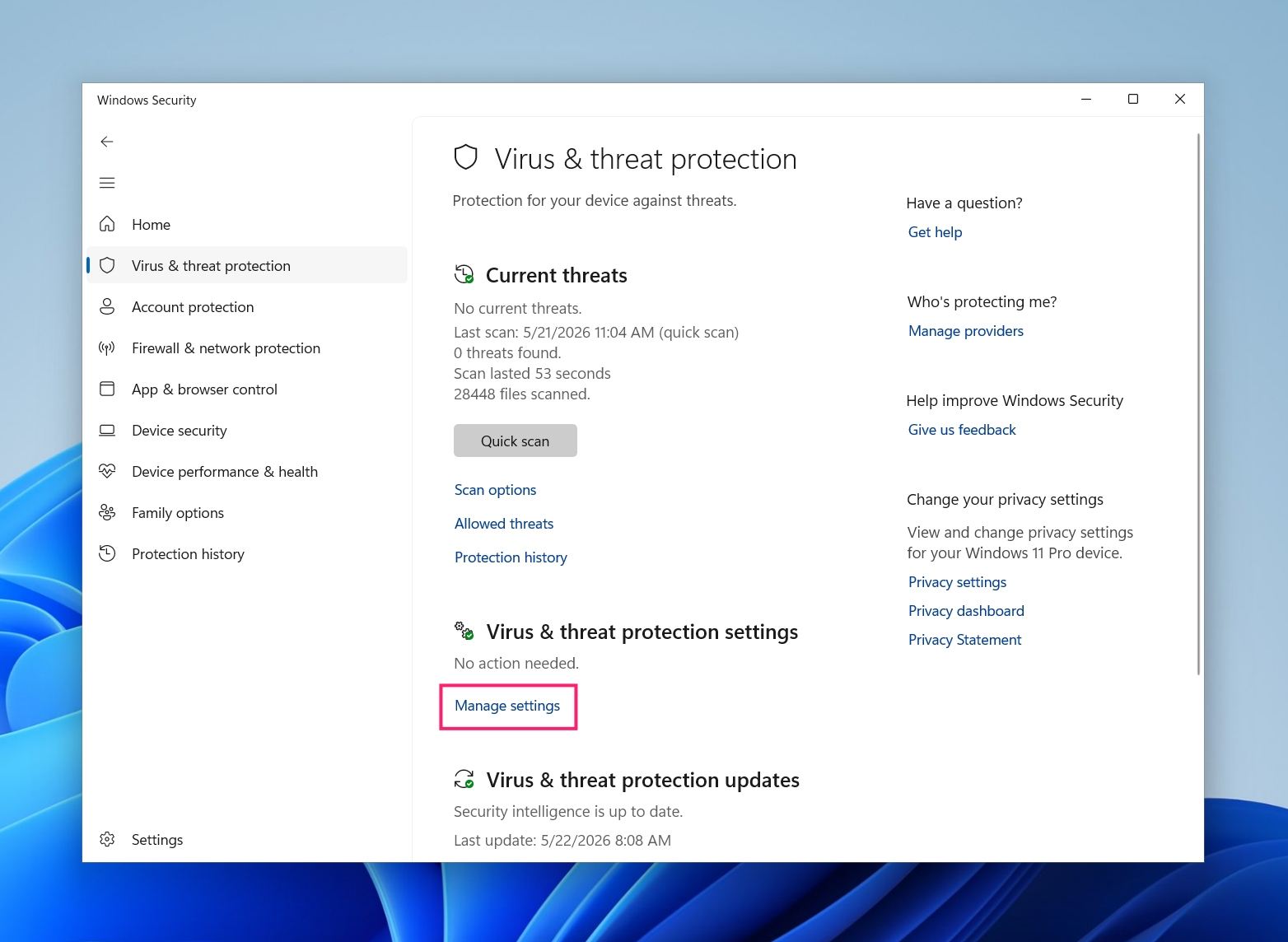Click the vertical scrollbar thumb
The height and width of the screenshot is (942, 1288).
[x=1198, y=404]
